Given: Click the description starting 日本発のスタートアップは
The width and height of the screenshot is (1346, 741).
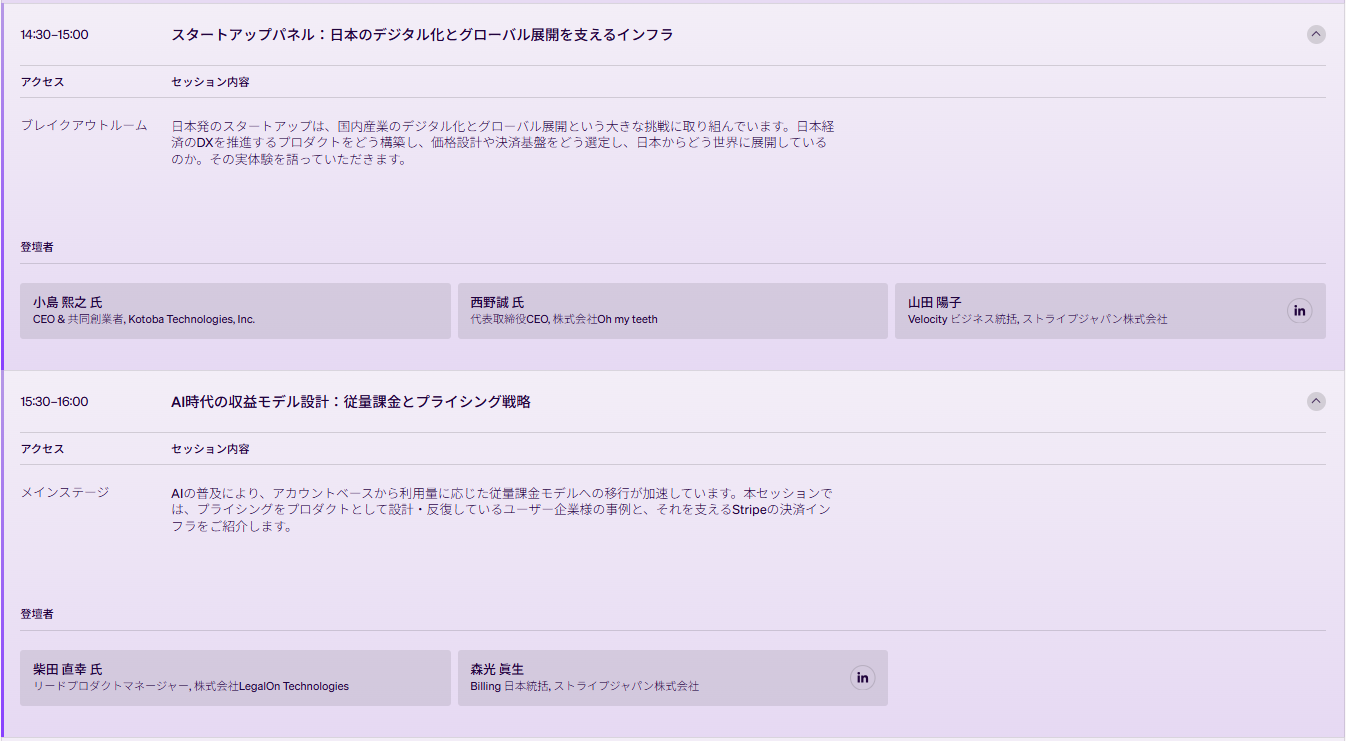Looking at the screenshot, I should (x=503, y=143).
